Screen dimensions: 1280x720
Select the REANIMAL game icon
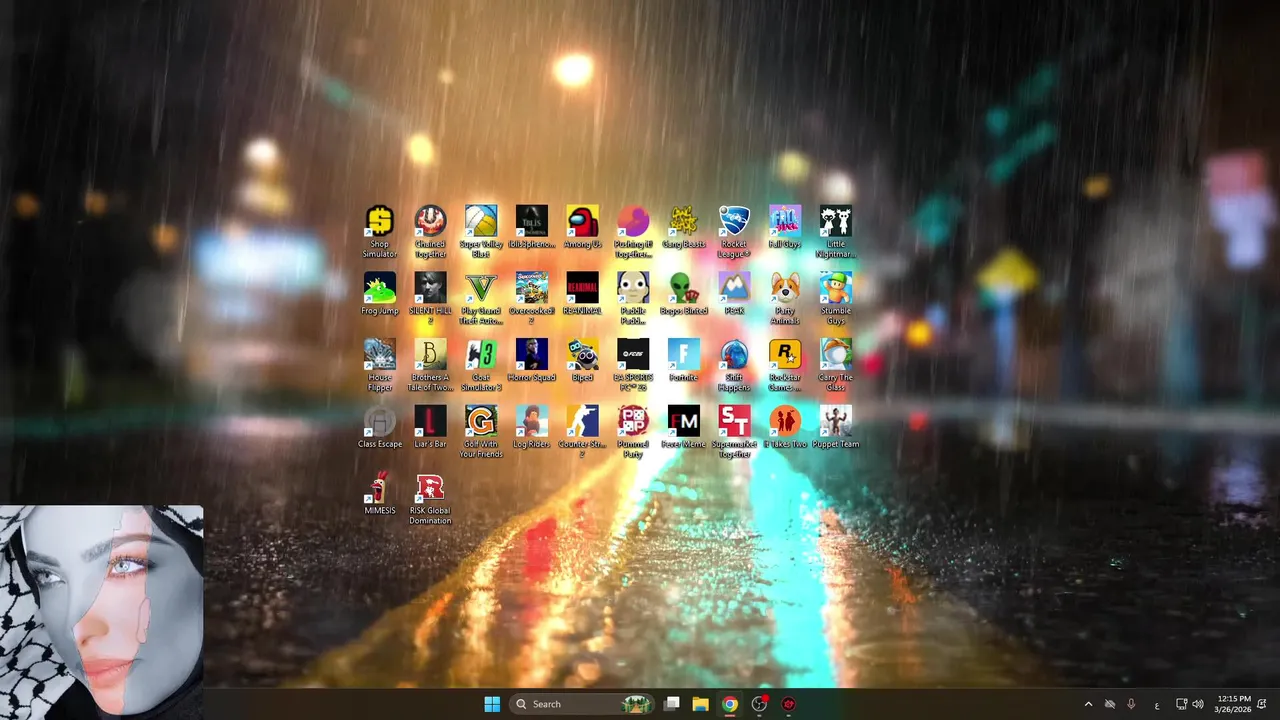click(582, 288)
